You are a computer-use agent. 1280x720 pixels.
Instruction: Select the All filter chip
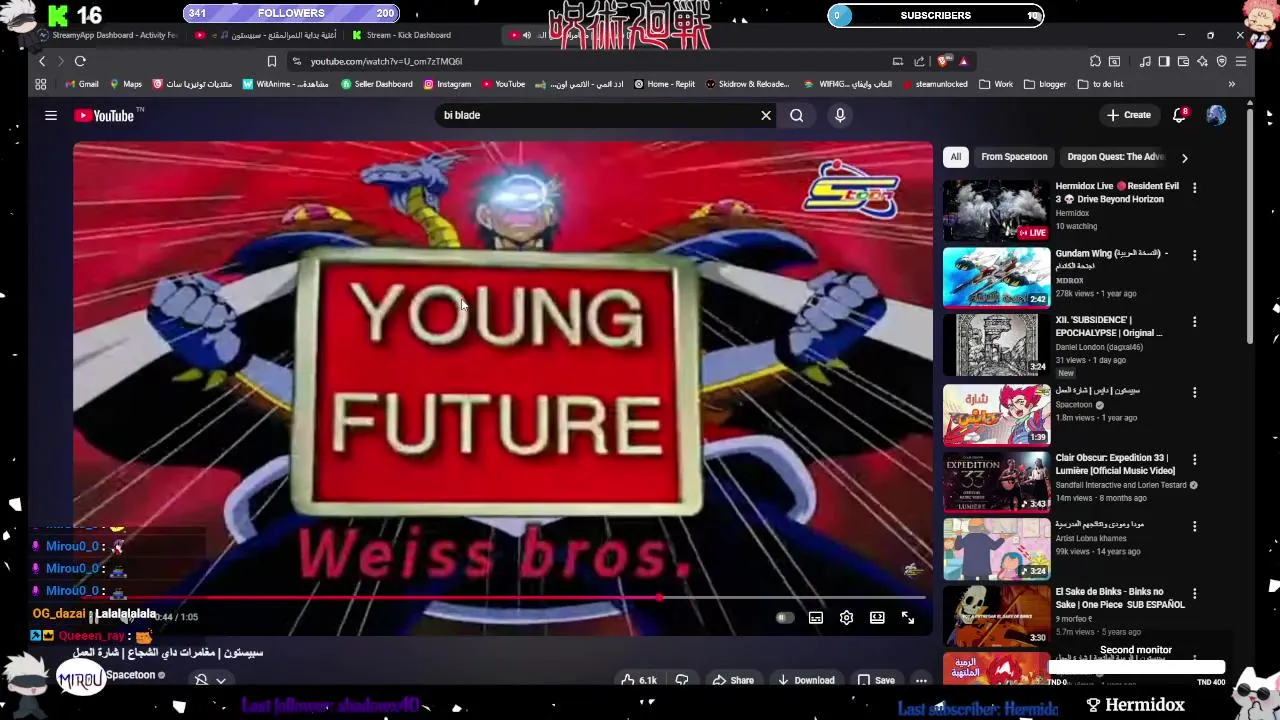pyautogui.click(x=956, y=157)
